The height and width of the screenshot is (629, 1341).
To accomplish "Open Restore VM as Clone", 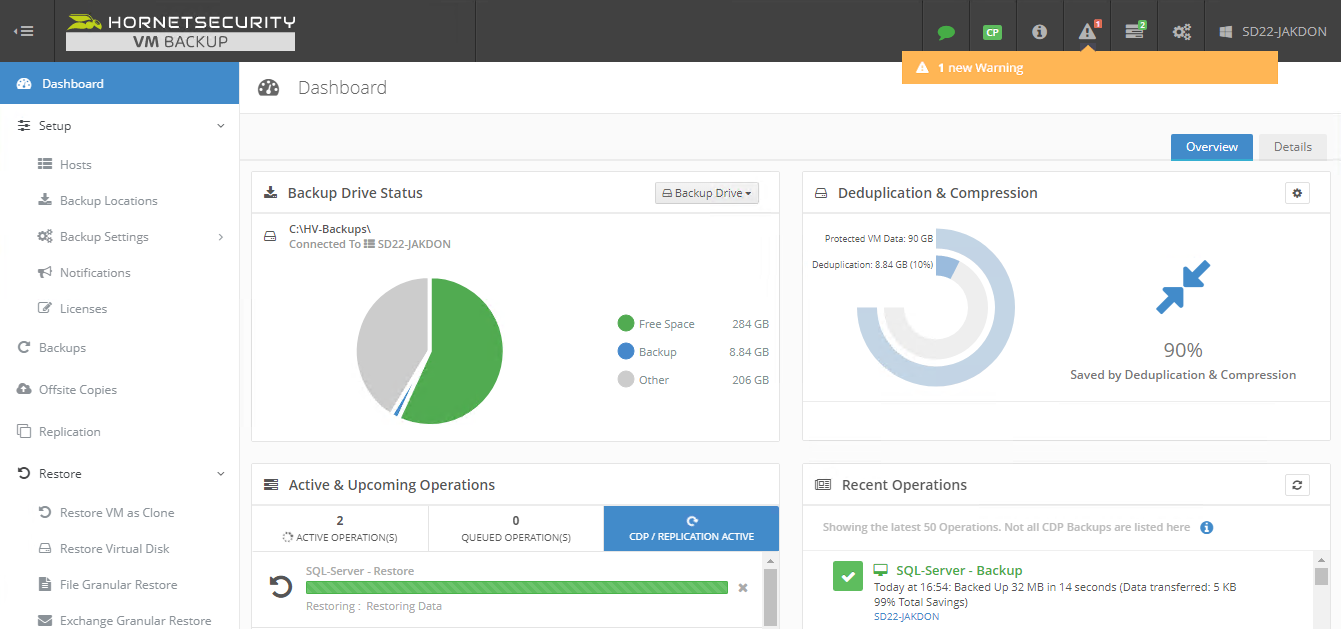I will (x=117, y=513).
